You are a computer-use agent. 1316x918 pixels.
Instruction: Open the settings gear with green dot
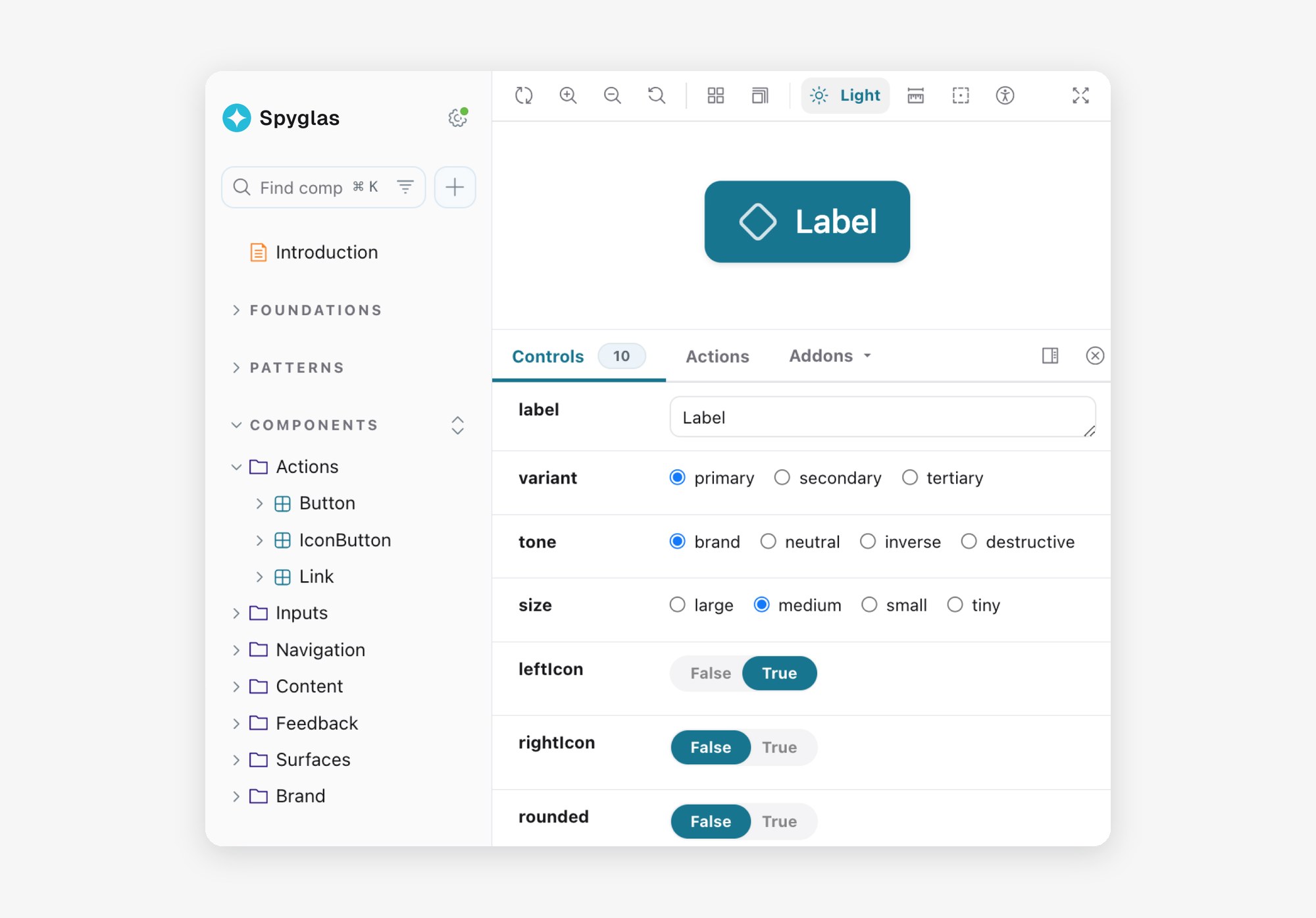pos(458,118)
